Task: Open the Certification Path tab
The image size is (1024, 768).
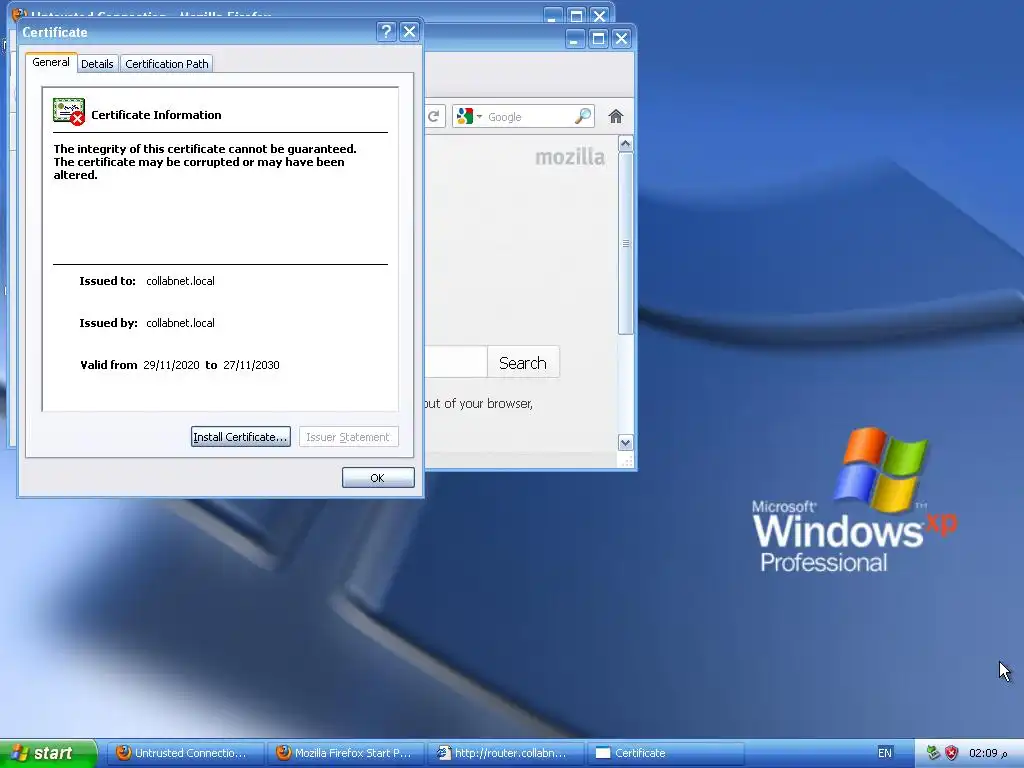Action: [167, 64]
